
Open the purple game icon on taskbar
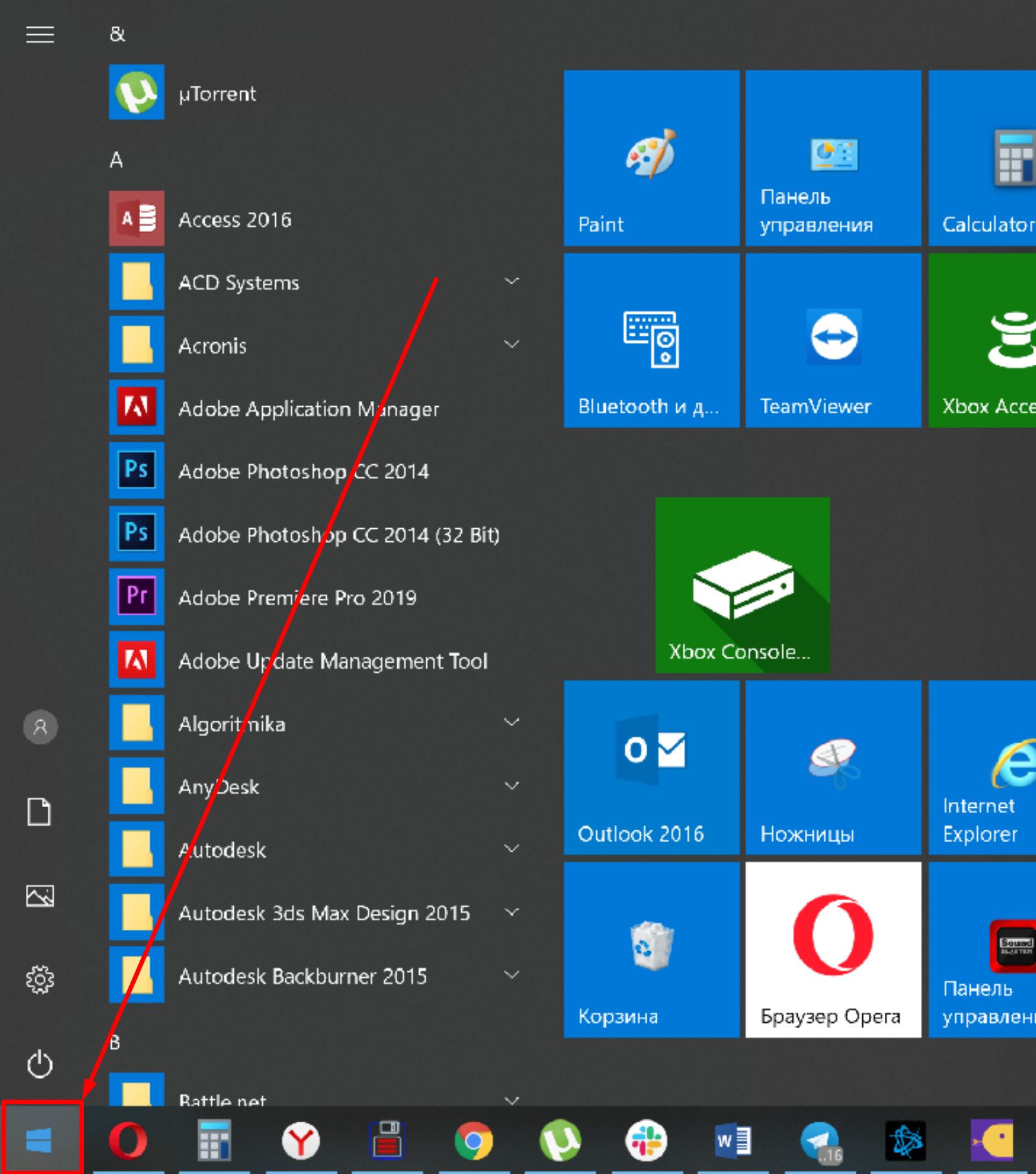(993, 1140)
